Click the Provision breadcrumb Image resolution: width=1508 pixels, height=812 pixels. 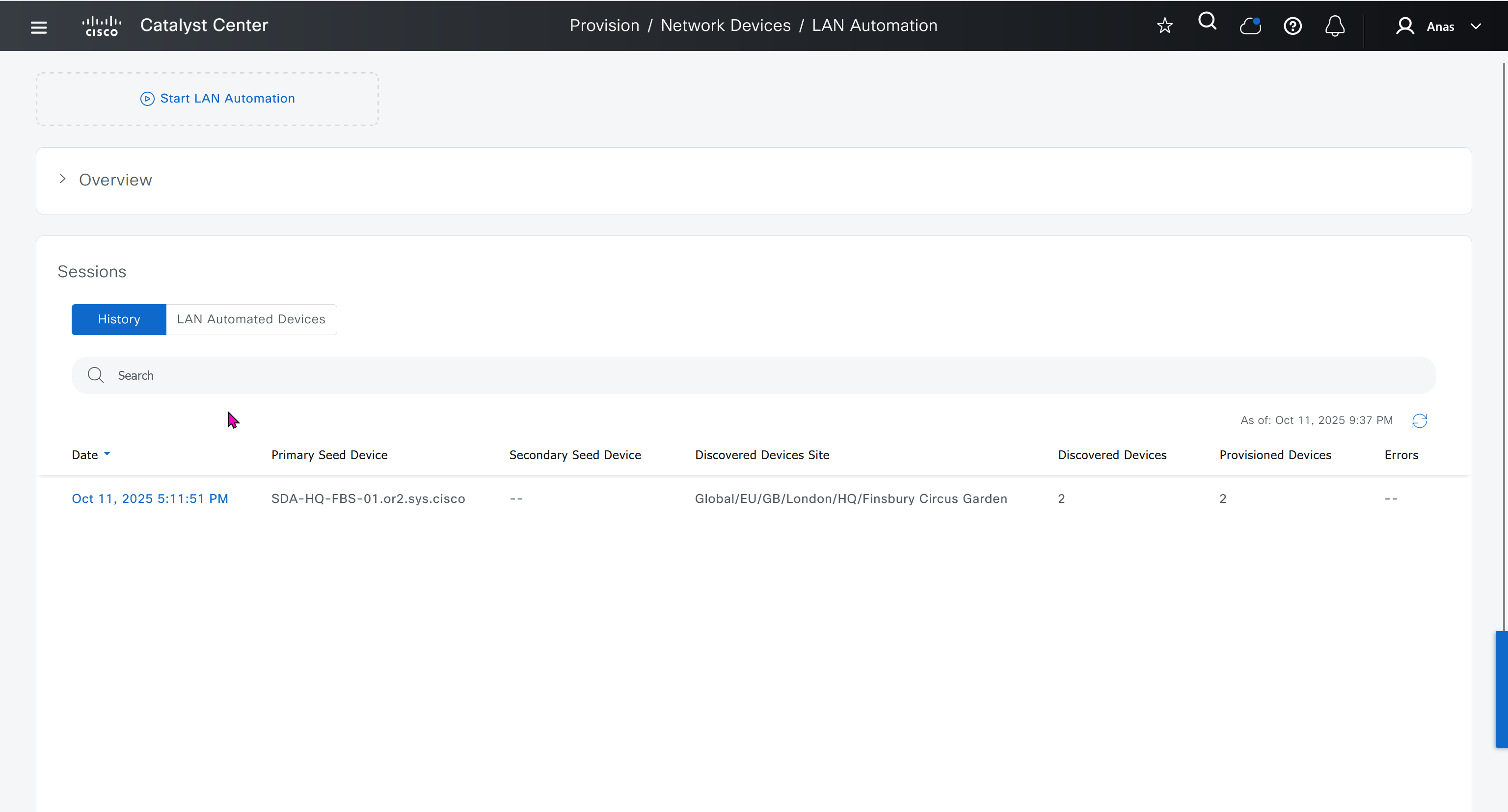604,26
